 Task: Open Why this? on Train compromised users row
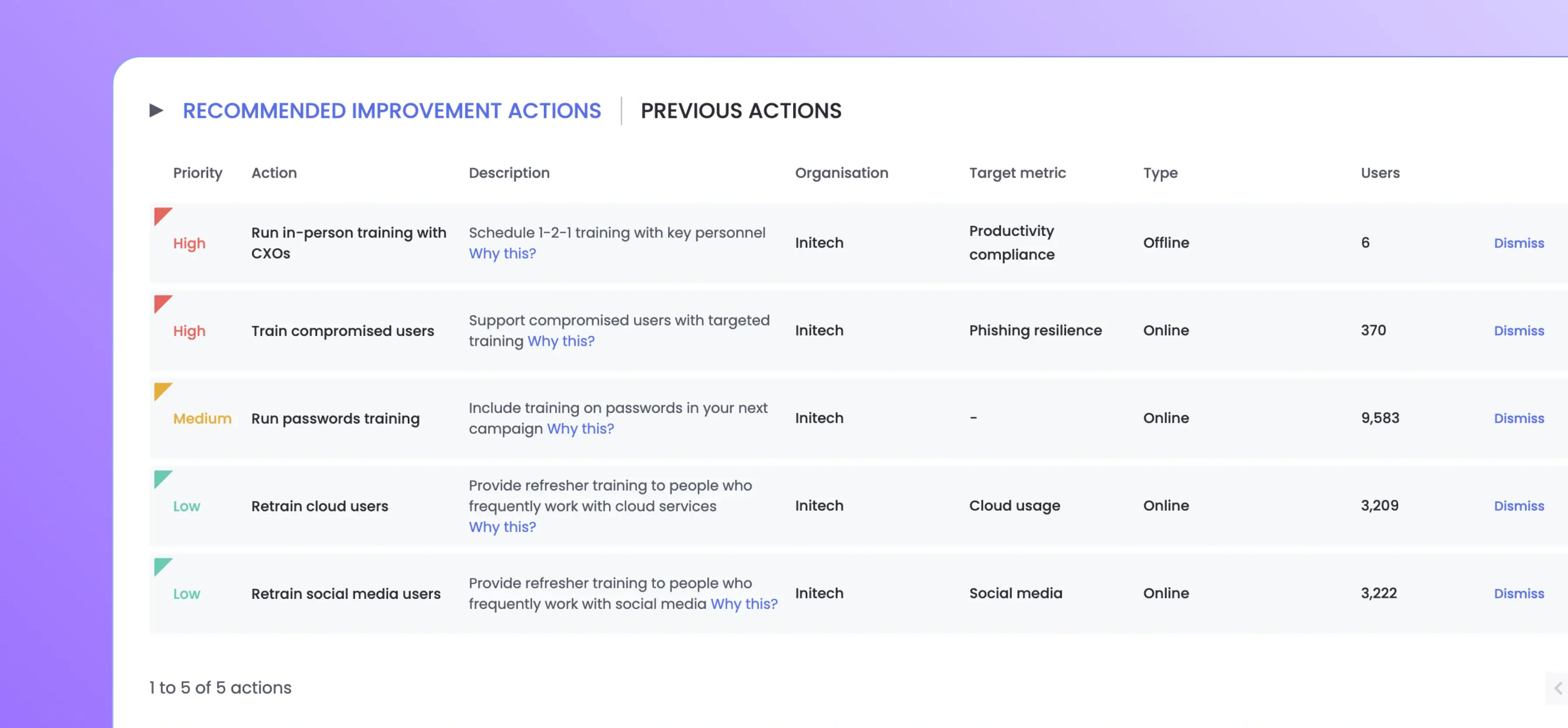(x=560, y=341)
